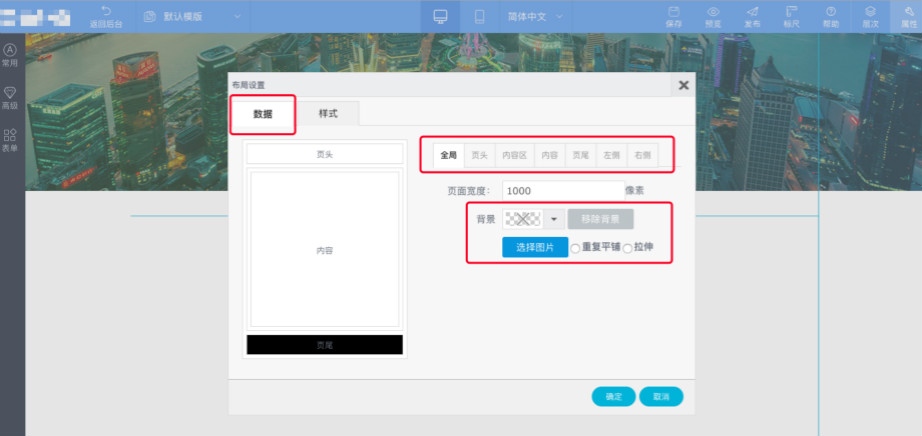Click the 预览 (Preview) eye icon
Screen dimensions: 922x436
[x=713, y=16]
